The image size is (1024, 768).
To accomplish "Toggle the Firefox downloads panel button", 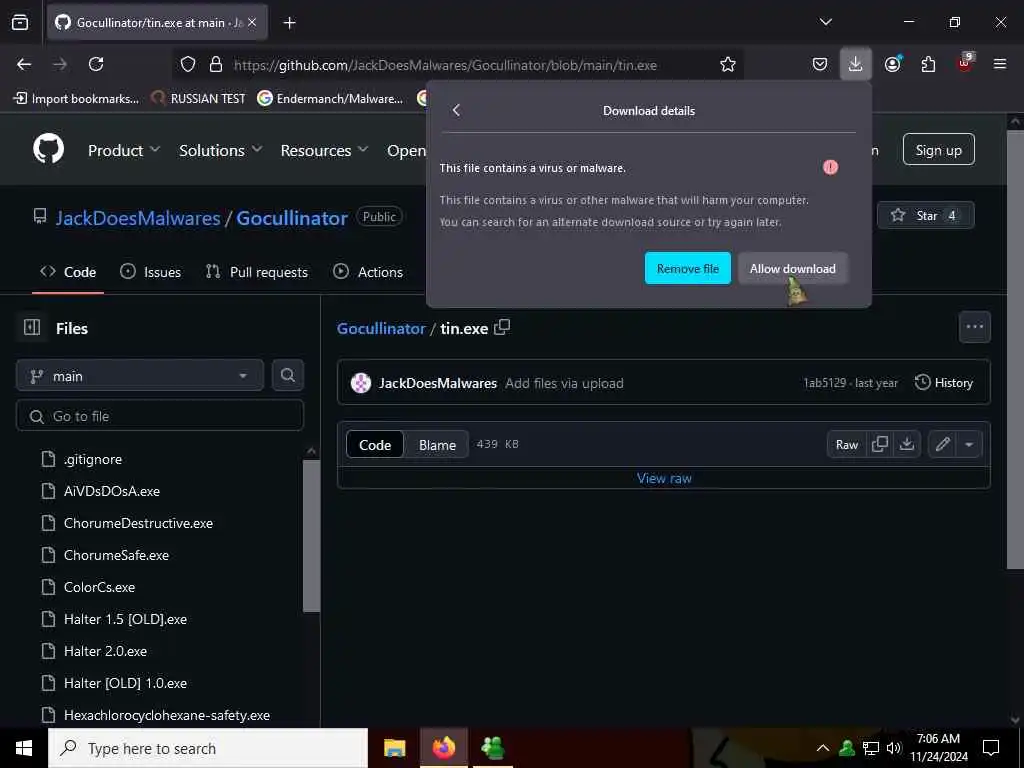I will (x=856, y=64).
